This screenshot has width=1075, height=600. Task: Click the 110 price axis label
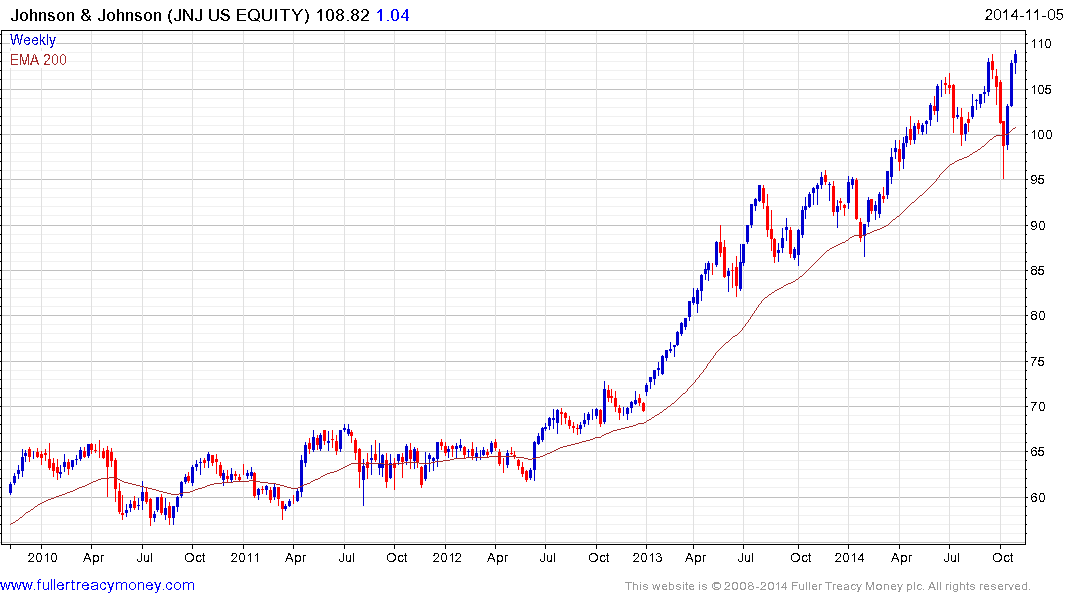[1041, 44]
